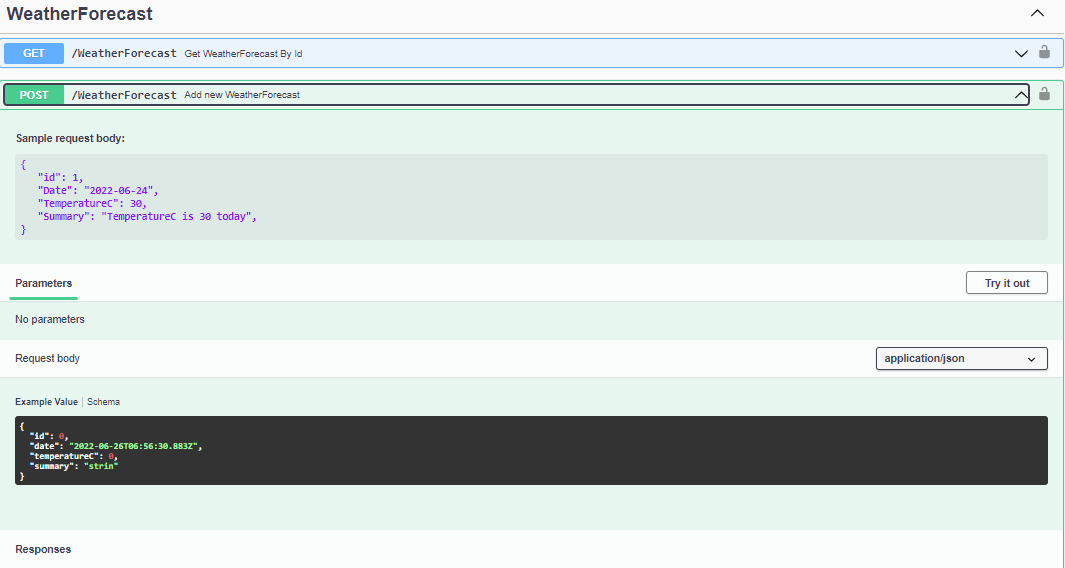Click the 'Get WeatherForecast By Id' description
The height and width of the screenshot is (568, 1065).
(x=243, y=53)
